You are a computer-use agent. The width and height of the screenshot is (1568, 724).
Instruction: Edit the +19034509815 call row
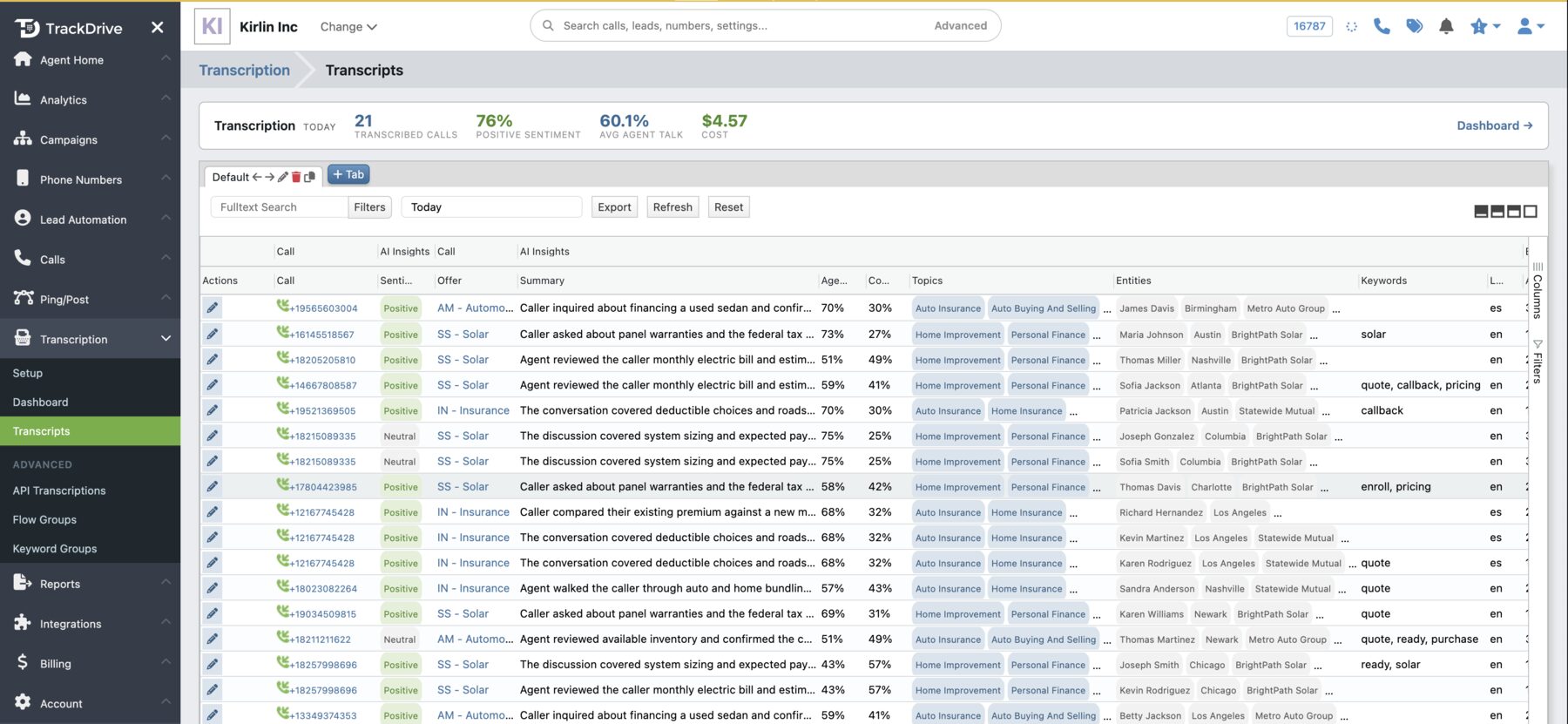click(213, 613)
